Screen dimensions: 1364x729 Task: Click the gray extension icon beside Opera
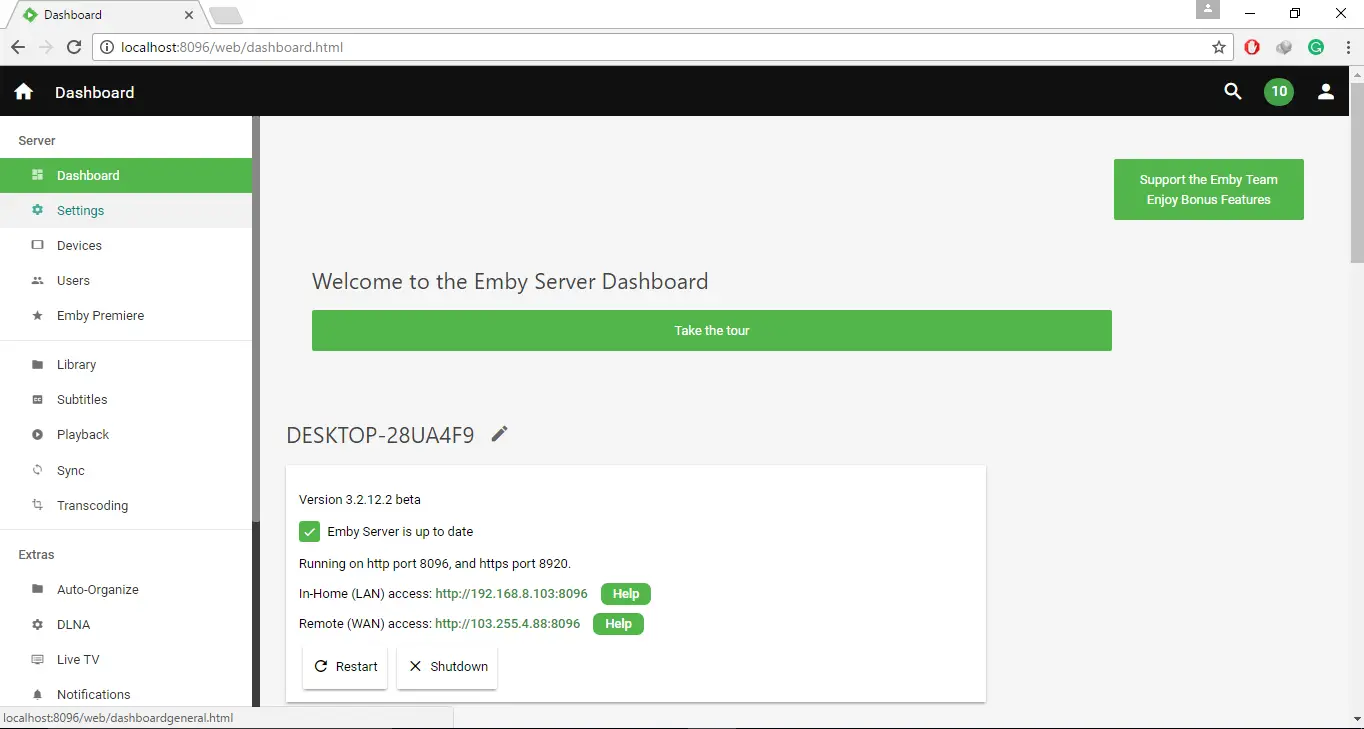point(1284,47)
